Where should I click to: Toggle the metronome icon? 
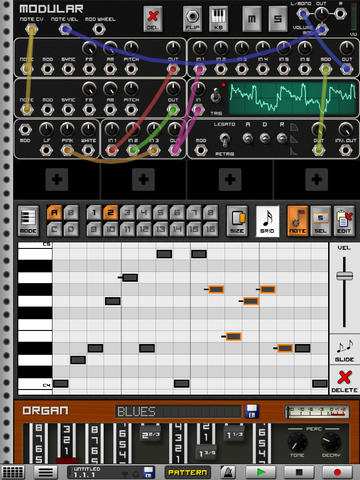[x=228, y=472]
